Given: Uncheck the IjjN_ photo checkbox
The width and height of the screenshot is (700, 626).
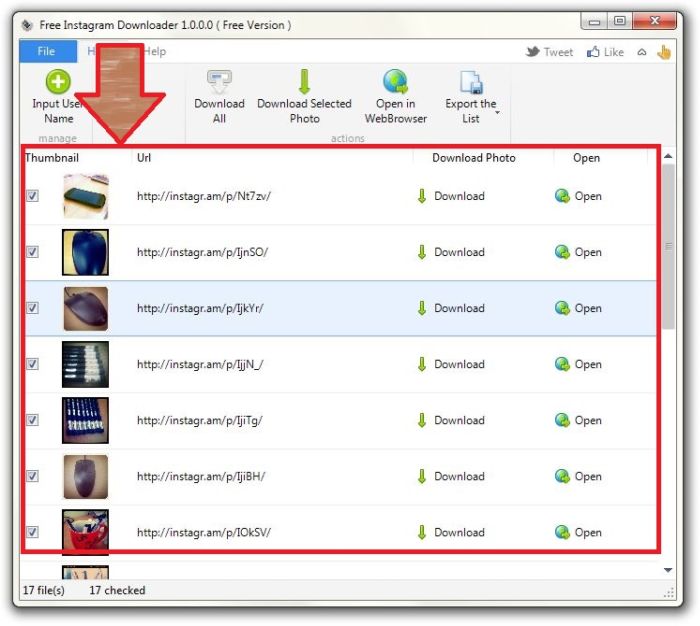Looking at the screenshot, I should tap(32, 364).
